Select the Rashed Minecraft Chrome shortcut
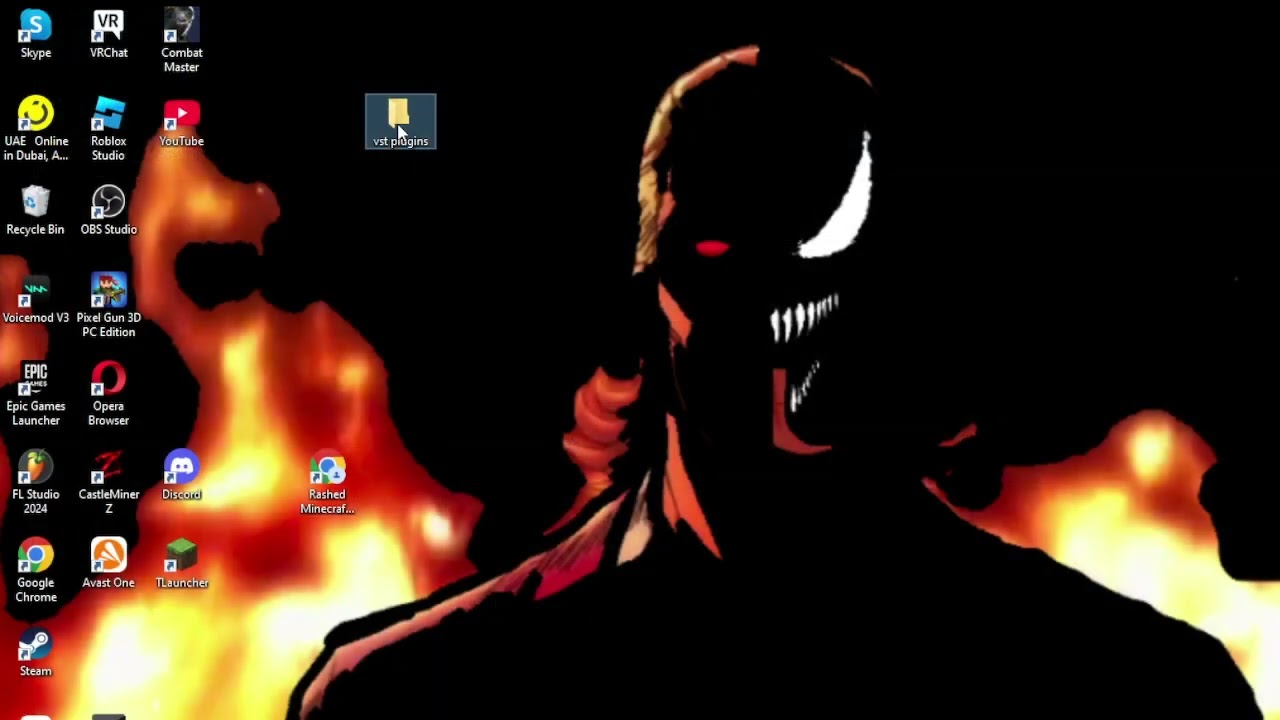 point(327,483)
